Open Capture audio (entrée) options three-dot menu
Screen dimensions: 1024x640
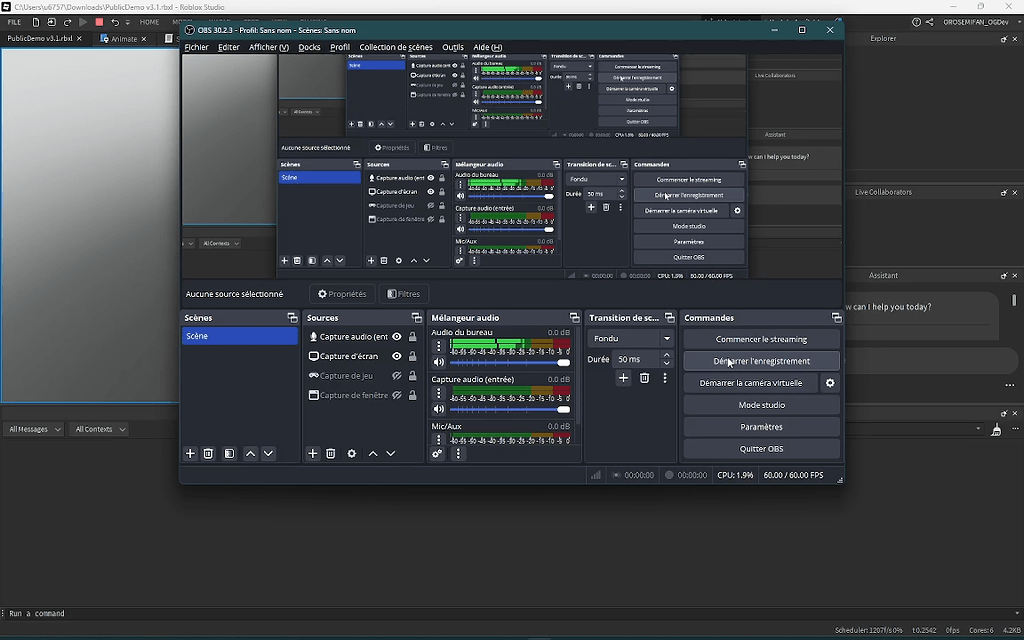click(x=439, y=393)
